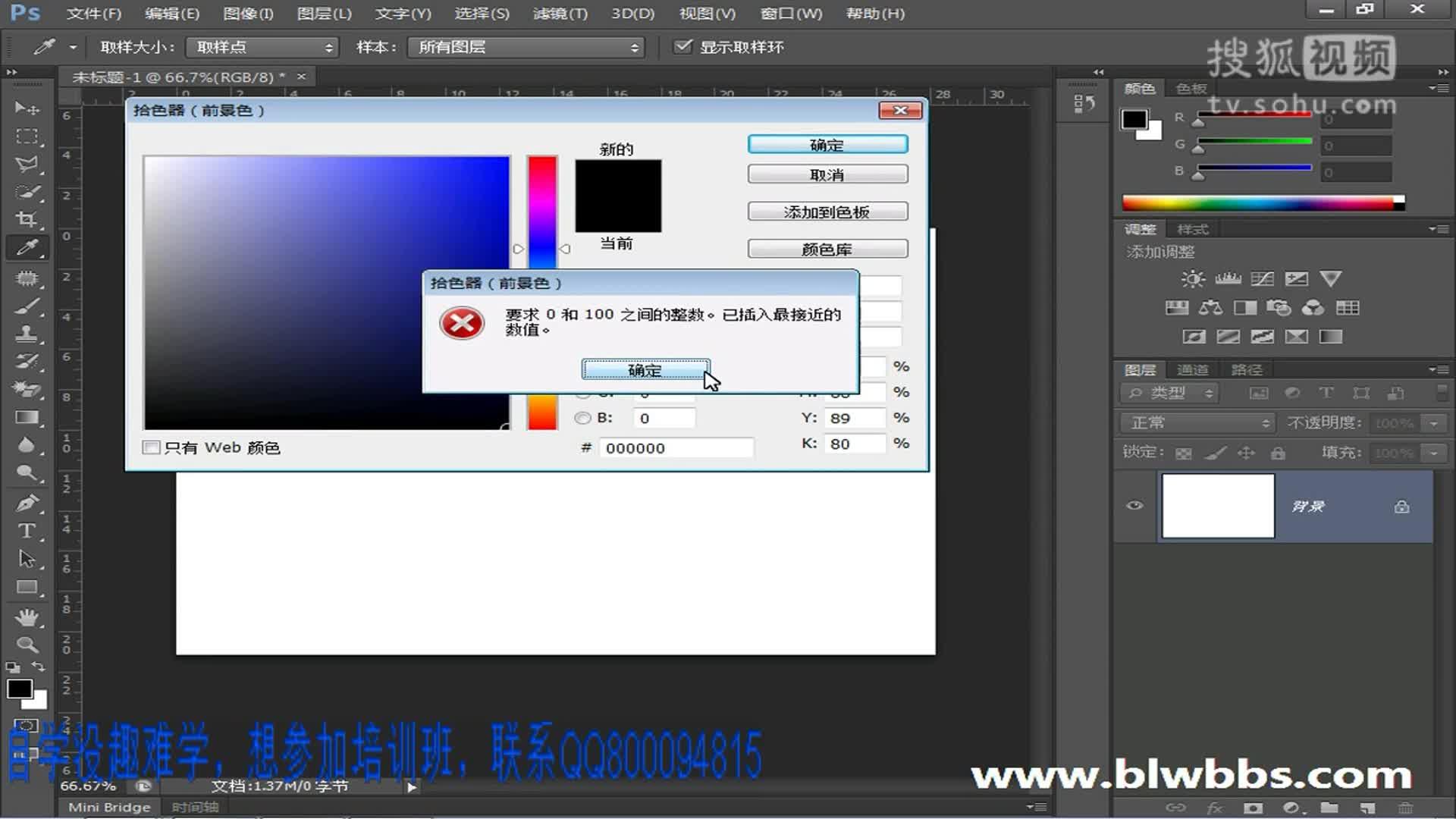Open the layer blend mode dropdown
The image size is (1456, 819).
point(1198,423)
